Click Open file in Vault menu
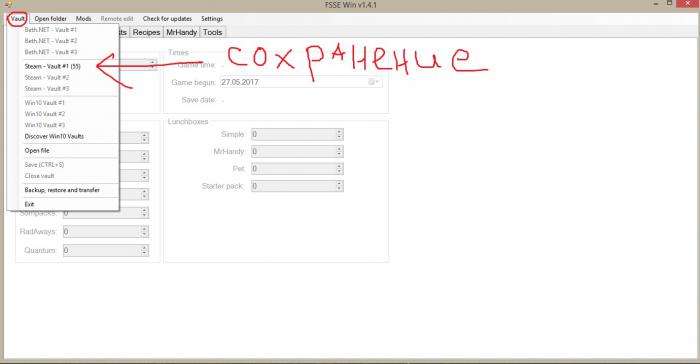This screenshot has height=364, width=700. (x=37, y=151)
